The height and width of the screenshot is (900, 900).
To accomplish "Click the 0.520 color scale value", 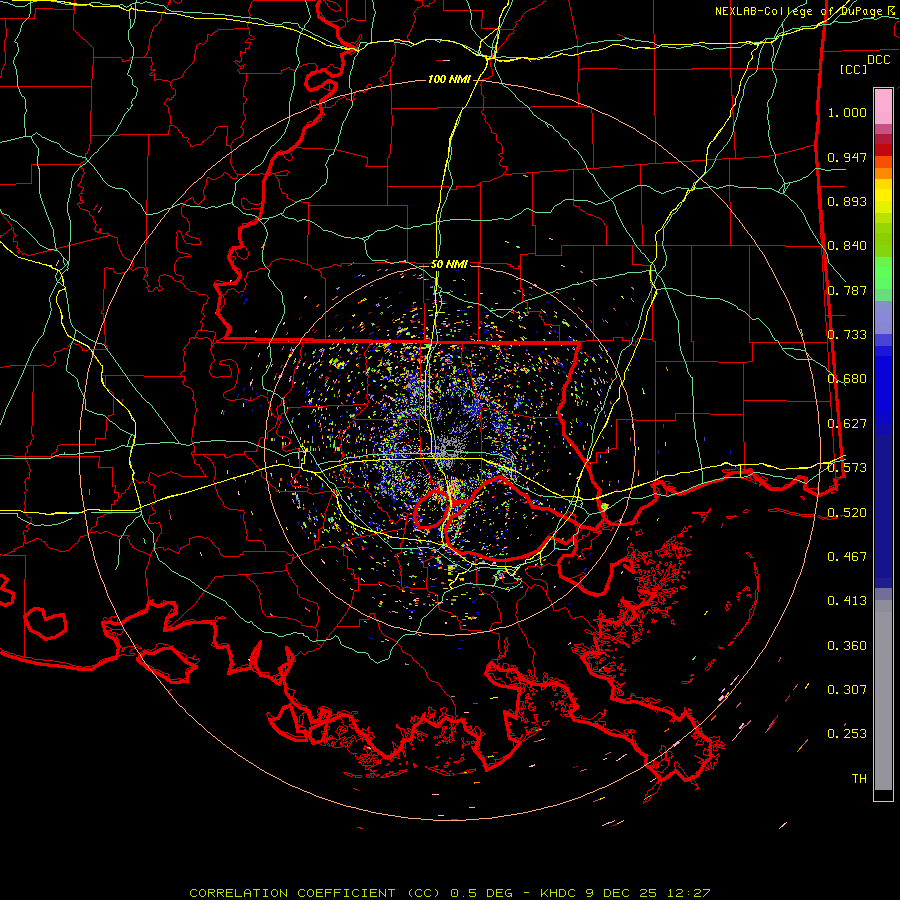I will (x=847, y=512).
